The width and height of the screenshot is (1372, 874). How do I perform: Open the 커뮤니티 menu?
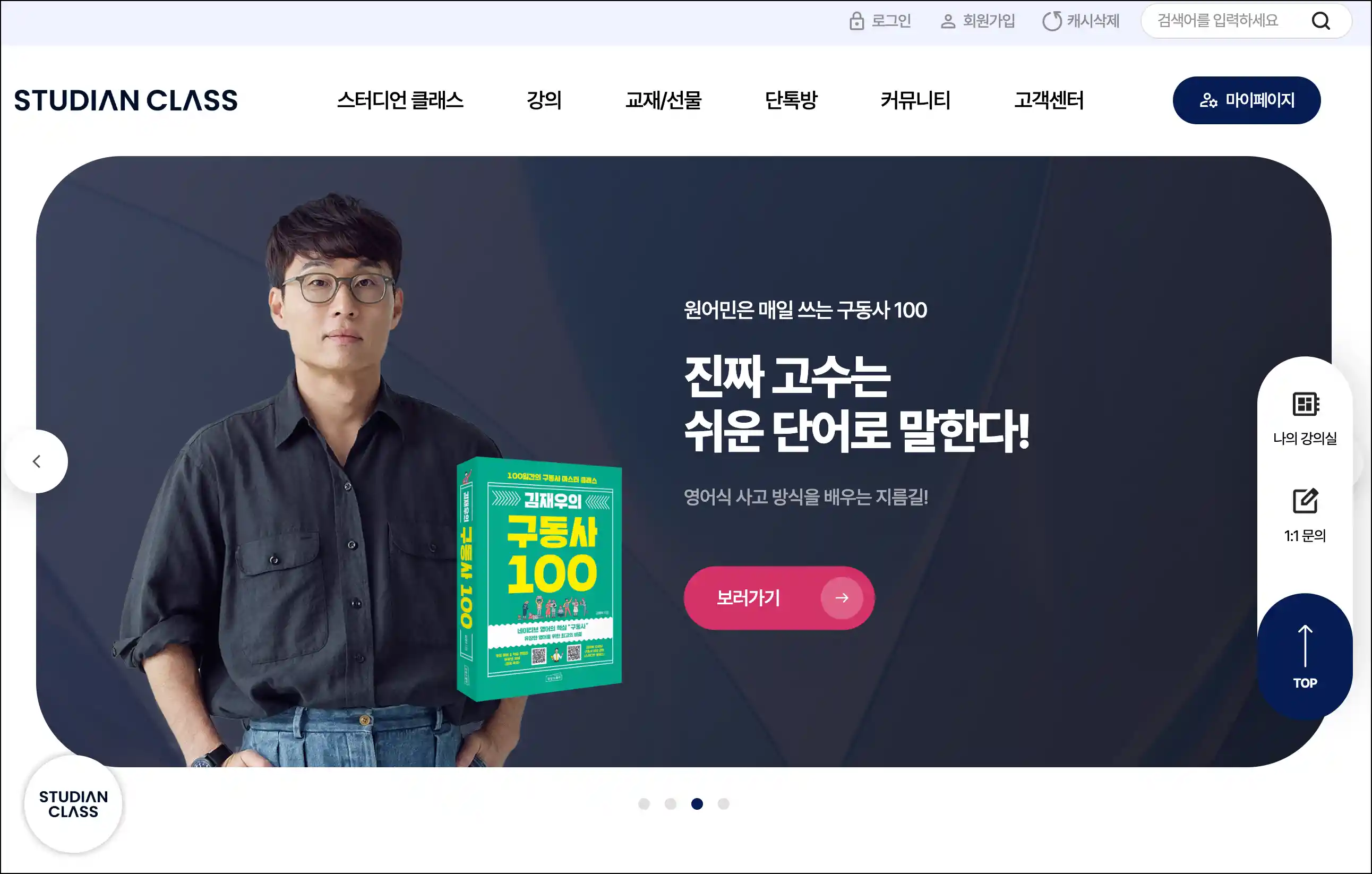tap(915, 100)
